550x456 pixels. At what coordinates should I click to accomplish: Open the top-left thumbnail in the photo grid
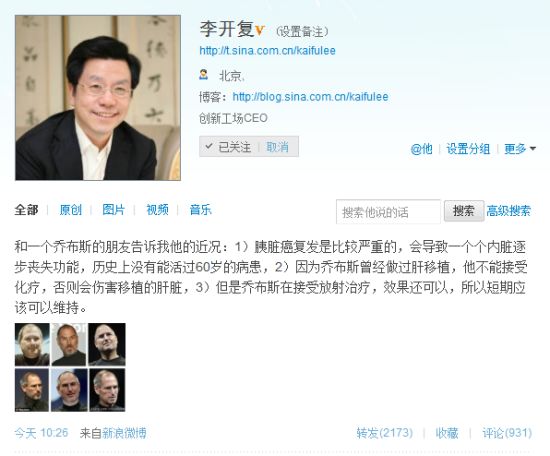pyautogui.click(x=32, y=344)
